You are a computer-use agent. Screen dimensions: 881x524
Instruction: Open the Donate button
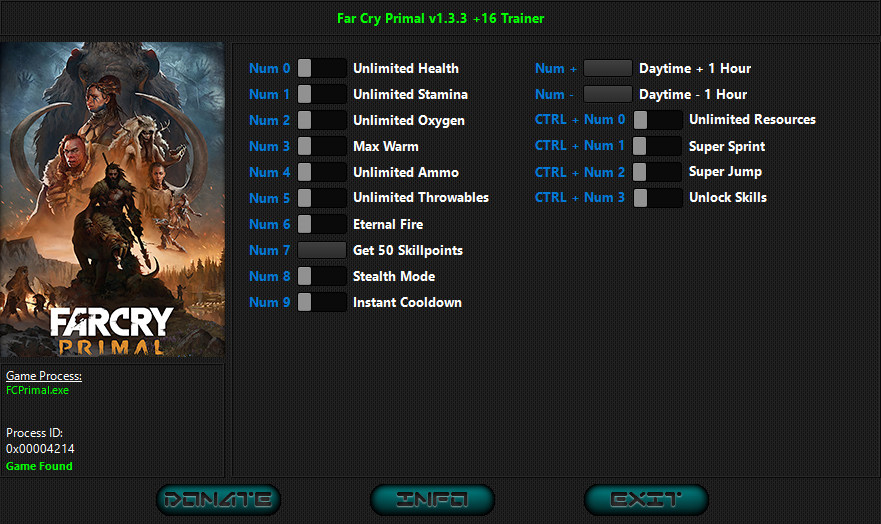tap(219, 499)
